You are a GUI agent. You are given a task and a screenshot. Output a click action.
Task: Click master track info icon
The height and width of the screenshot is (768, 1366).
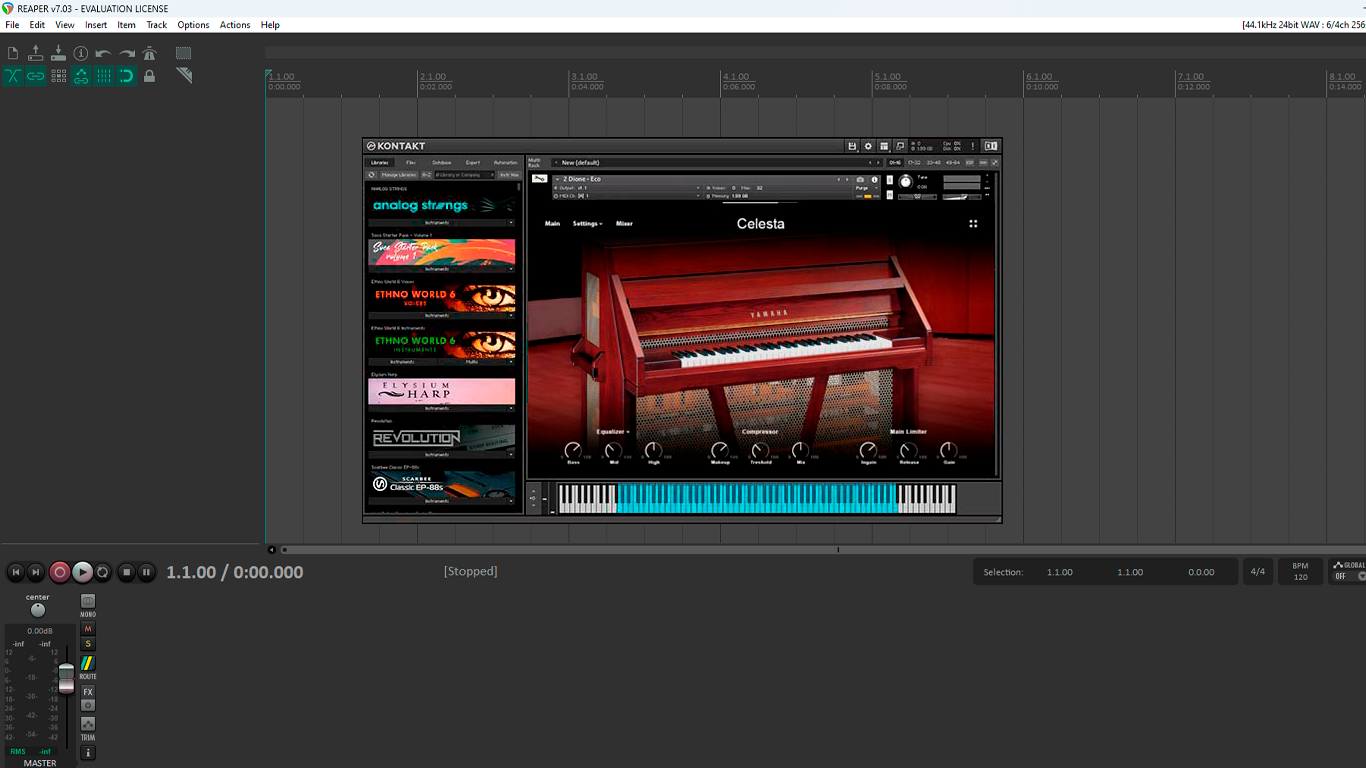click(88, 752)
